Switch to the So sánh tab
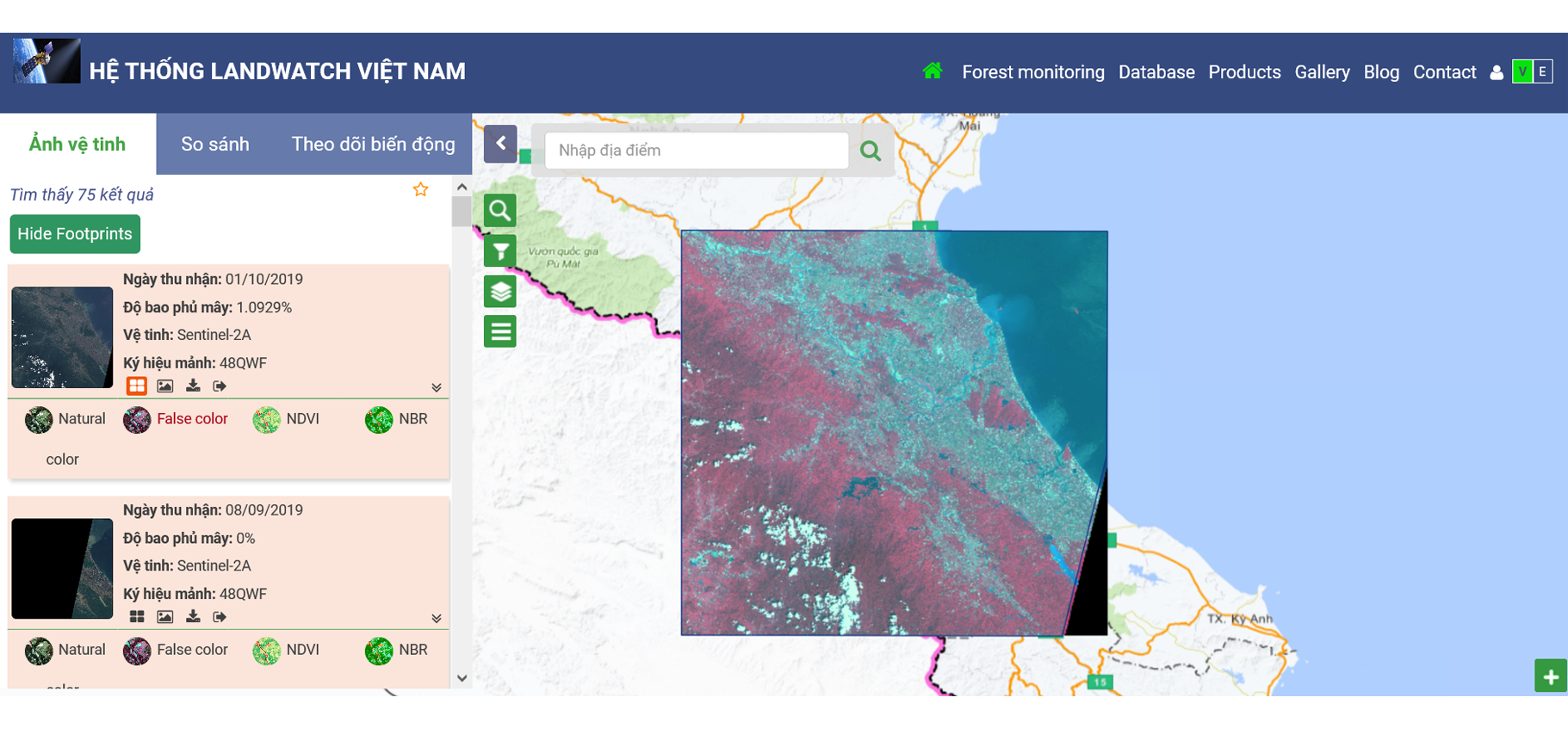Screen dimensions: 1568x753 (x=215, y=145)
